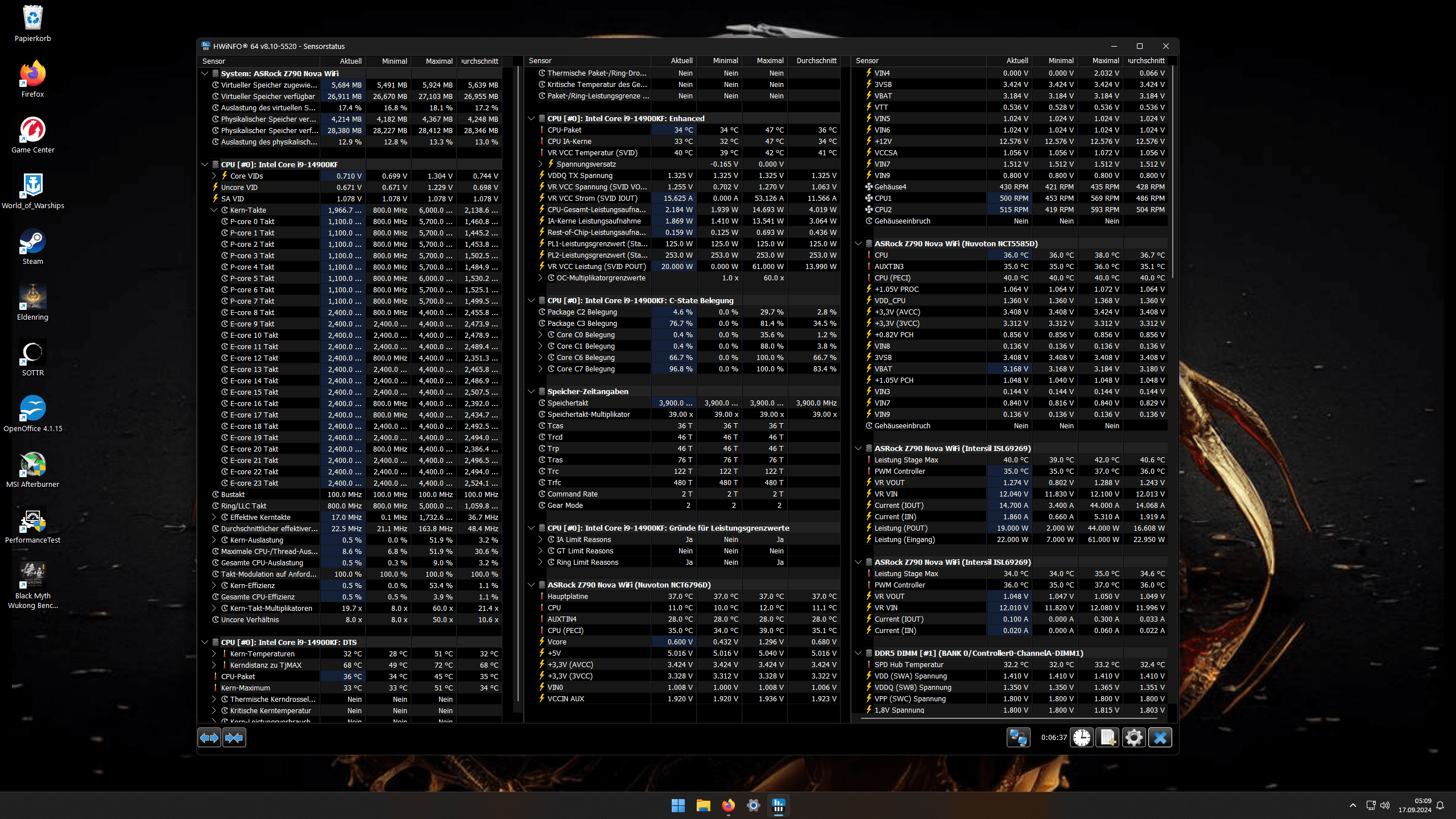The image size is (1456, 819).
Task: Collapse the Kern-Takte tree node
Action: (214, 210)
